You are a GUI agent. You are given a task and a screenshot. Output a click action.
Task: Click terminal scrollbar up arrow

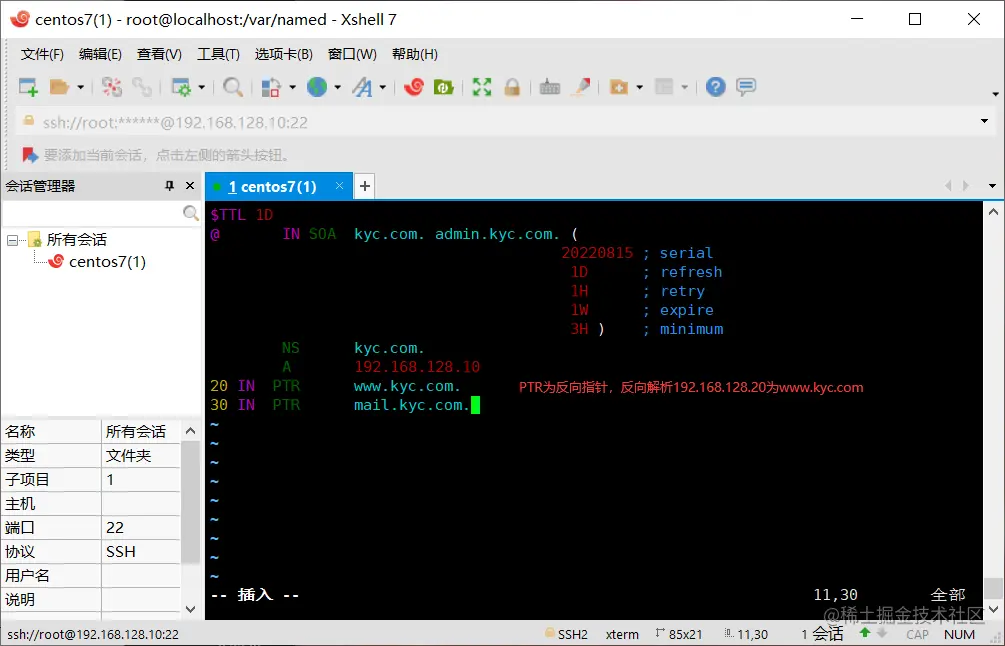point(993,212)
